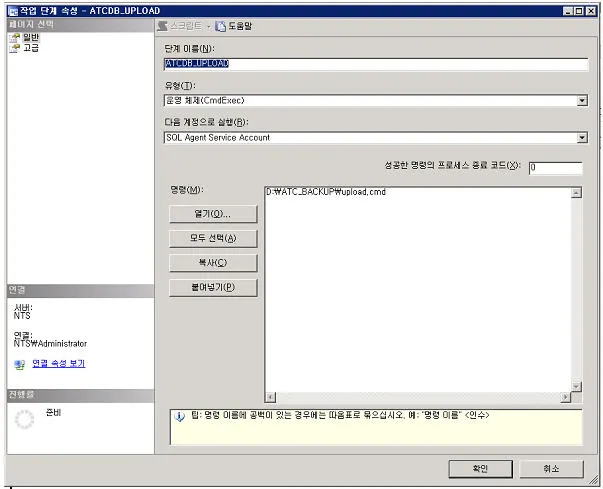Image resolution: width=603 pixels, height=489 pixels.
Task: Click the info tip icon at the bottom
Action: [x=178, y=415]
